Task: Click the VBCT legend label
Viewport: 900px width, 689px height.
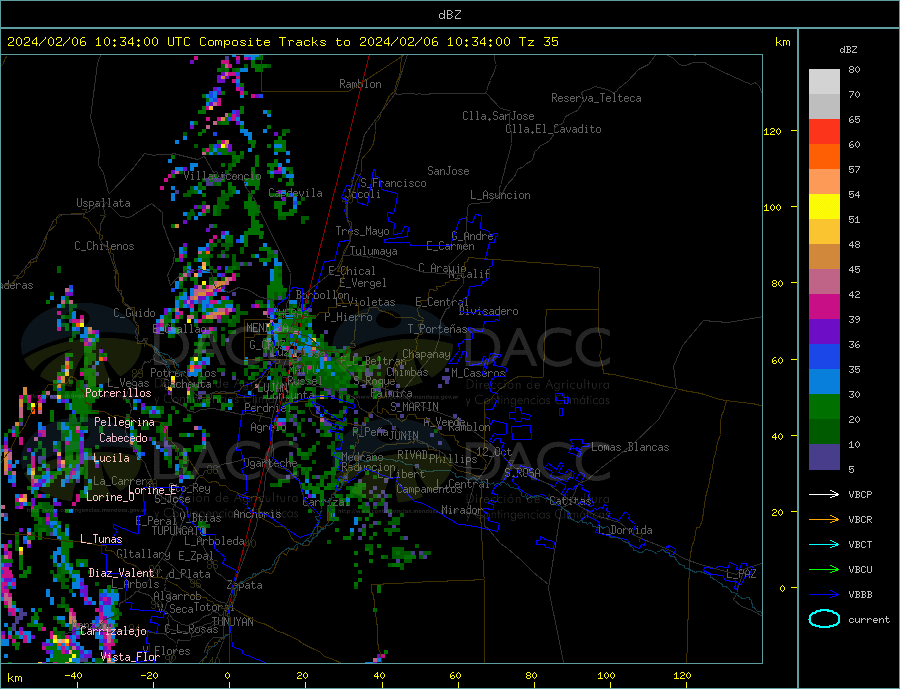Action: 860,544
